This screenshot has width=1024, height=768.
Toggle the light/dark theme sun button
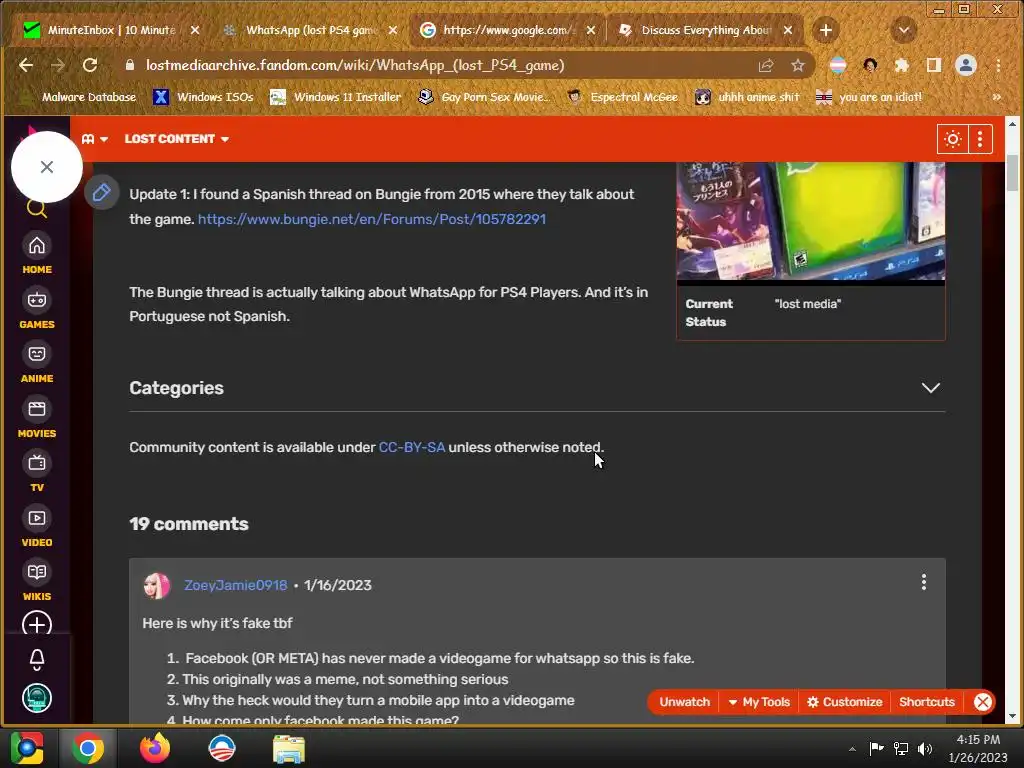pos(952,139)
